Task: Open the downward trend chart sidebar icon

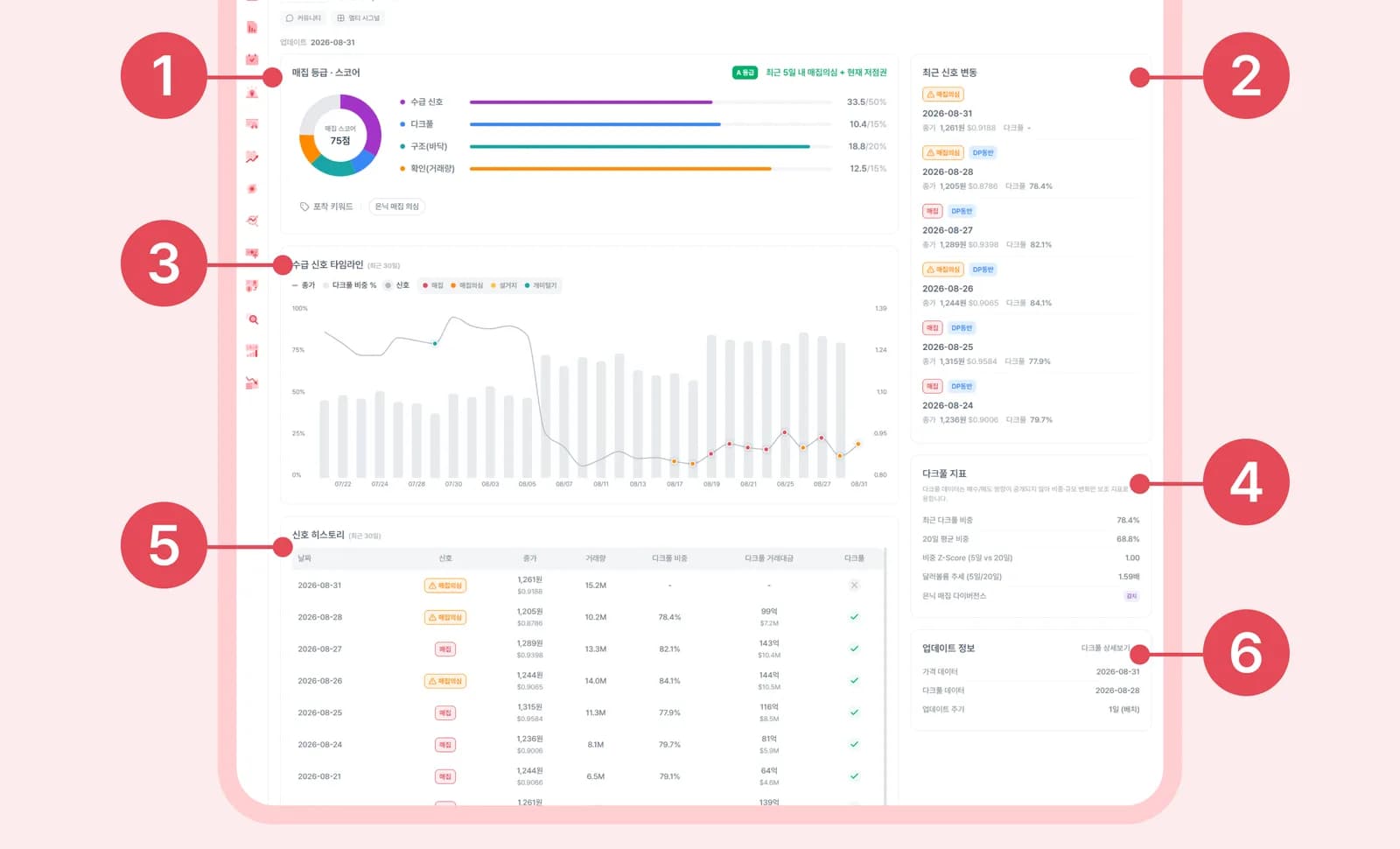Action: pos(252,382)
